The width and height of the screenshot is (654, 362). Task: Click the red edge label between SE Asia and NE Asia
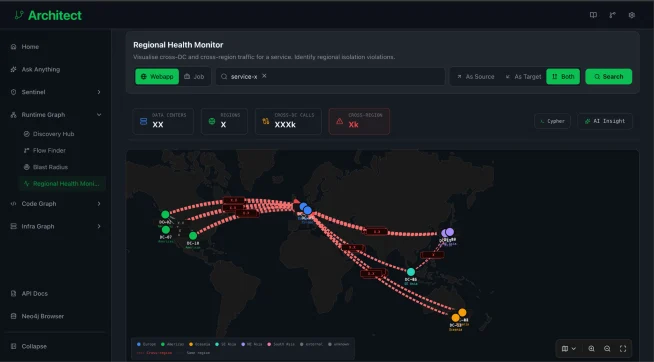click(x=433, y=255)
